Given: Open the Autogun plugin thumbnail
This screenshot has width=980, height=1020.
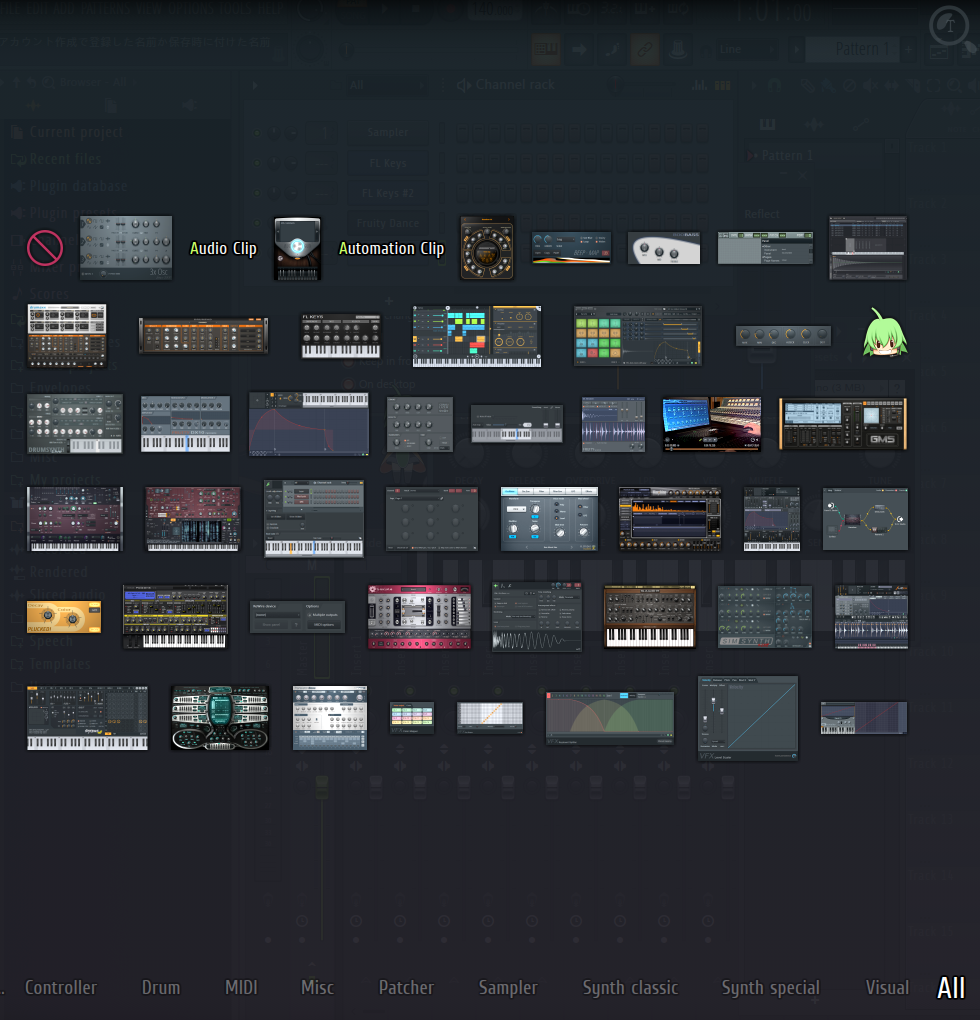Looking at the screenshot, I should click(x=297, y=248).
